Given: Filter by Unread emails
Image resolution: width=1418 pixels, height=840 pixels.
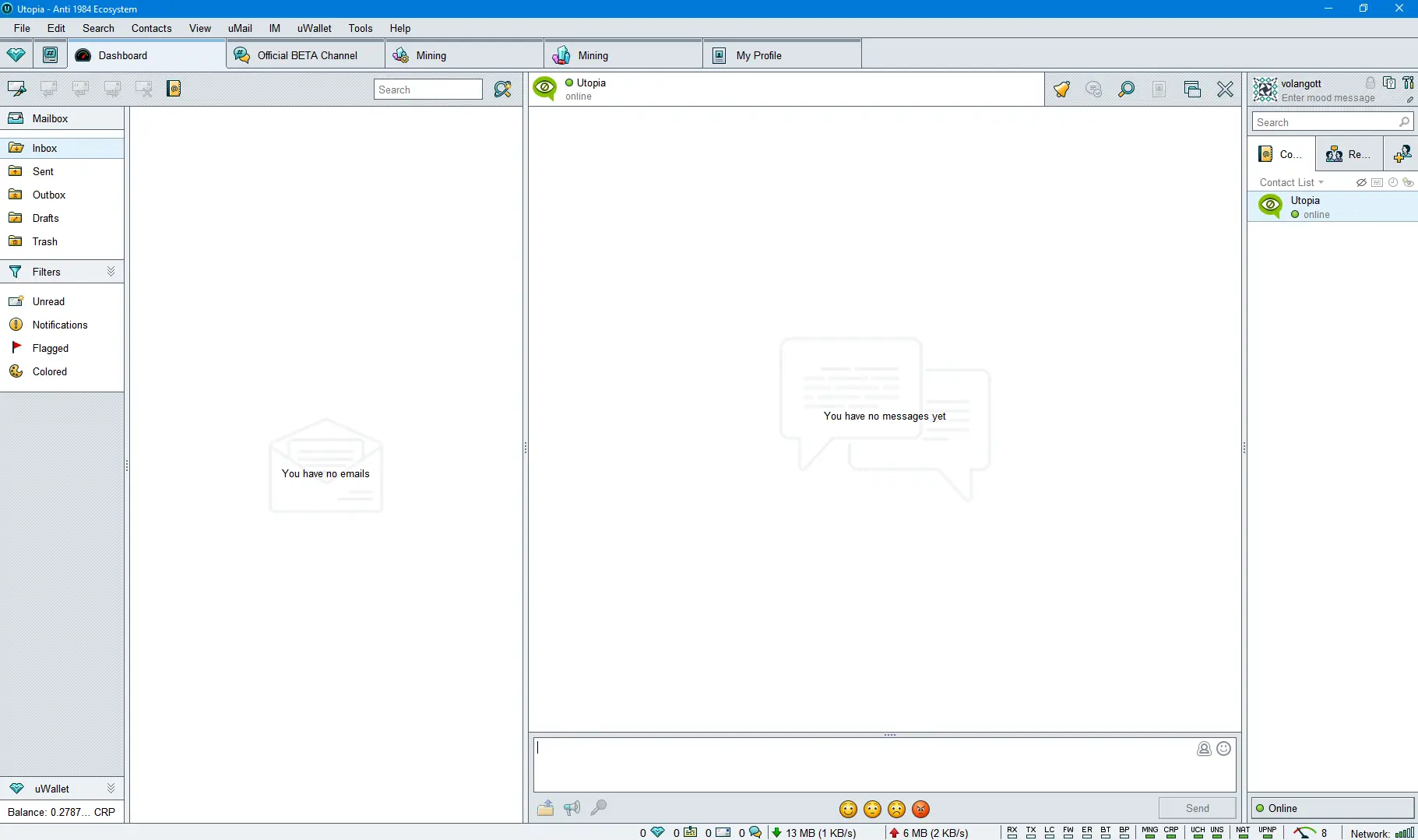Looking at the screenshot, I should coord(62,301).
